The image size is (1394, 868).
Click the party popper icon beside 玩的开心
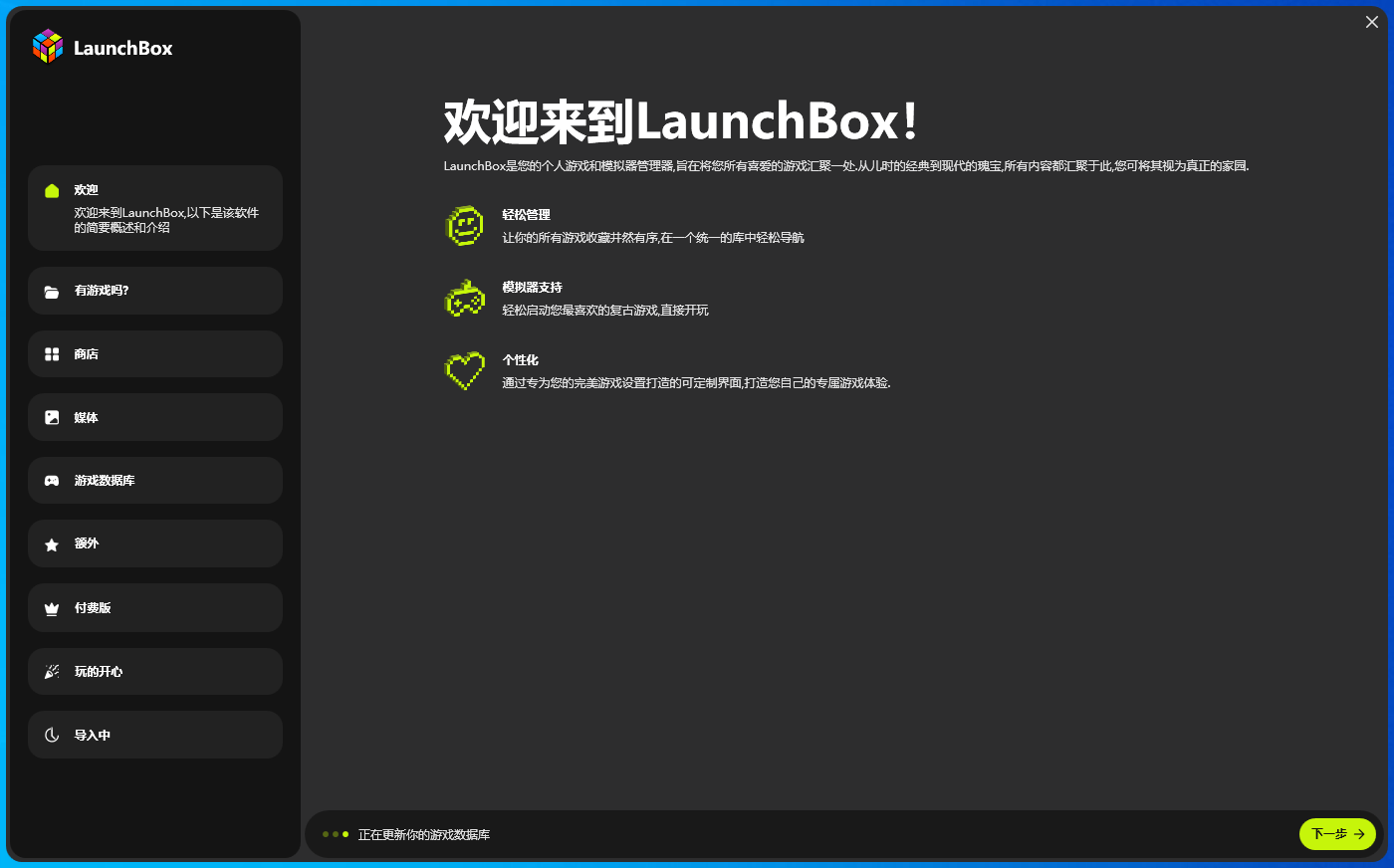(52, 672)
